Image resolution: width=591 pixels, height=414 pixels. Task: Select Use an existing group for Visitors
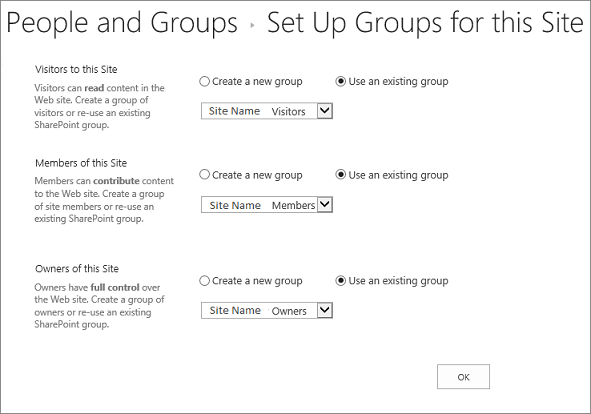pos(340,81)
